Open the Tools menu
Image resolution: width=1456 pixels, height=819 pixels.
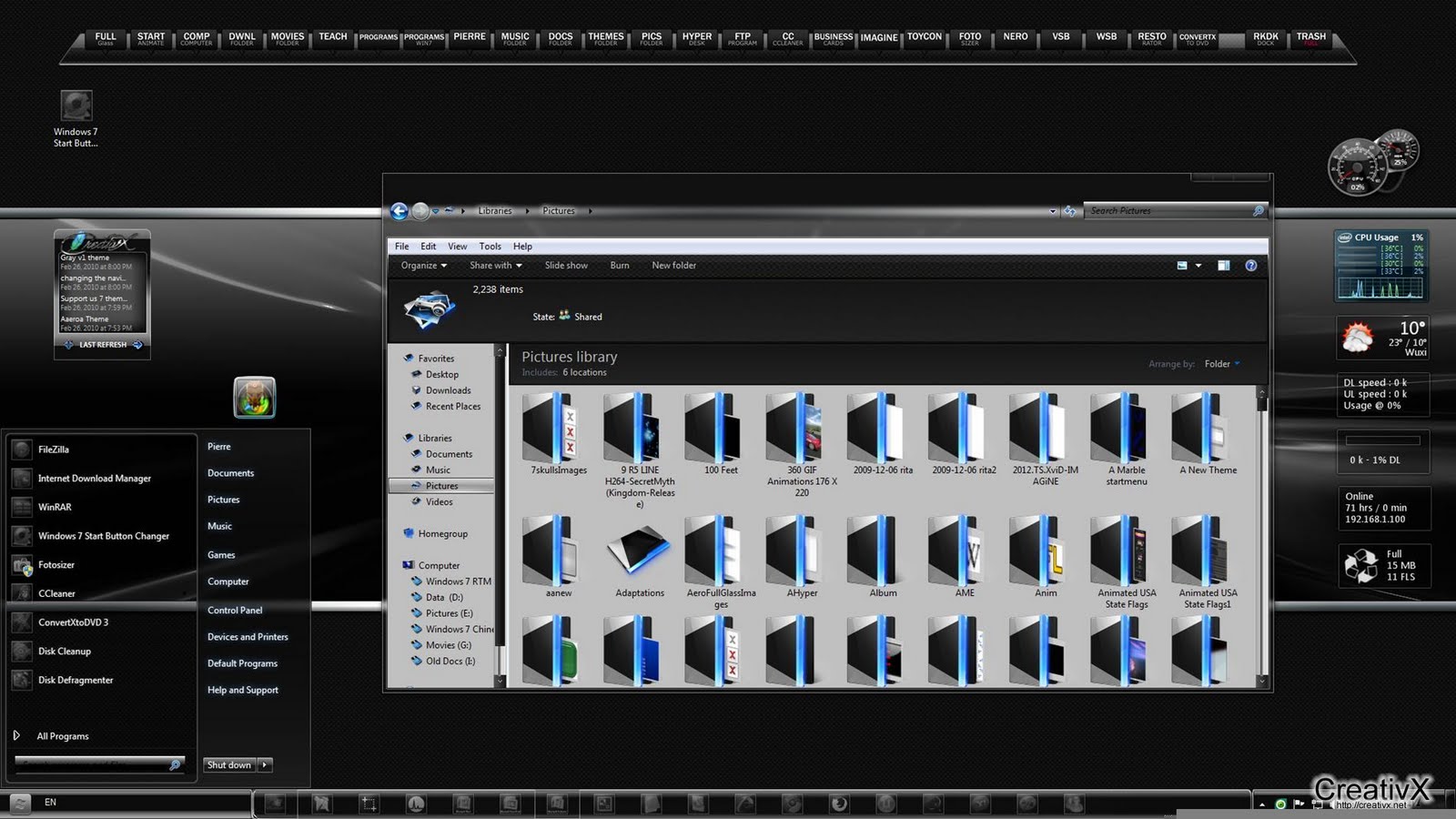(x=490, y=247)
